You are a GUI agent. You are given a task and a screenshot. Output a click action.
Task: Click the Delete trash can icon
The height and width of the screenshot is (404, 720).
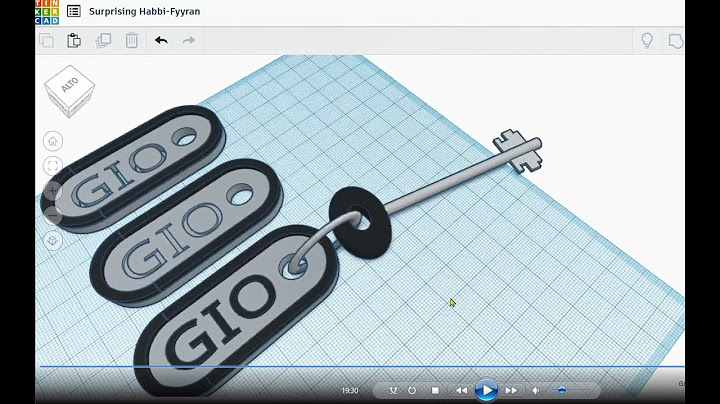[132, 40]
